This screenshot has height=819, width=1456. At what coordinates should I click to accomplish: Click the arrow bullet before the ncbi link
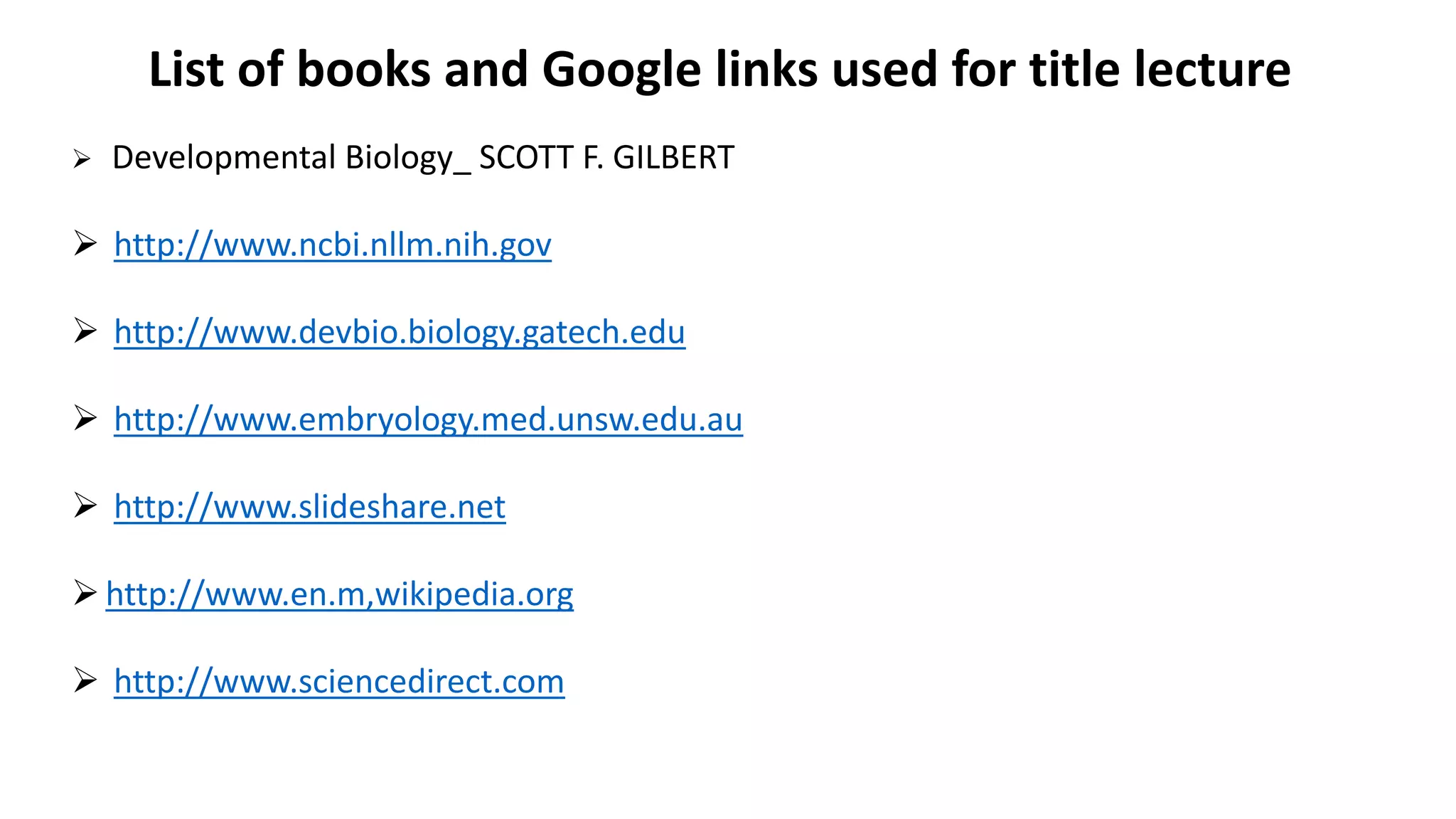tap(85, 244)
